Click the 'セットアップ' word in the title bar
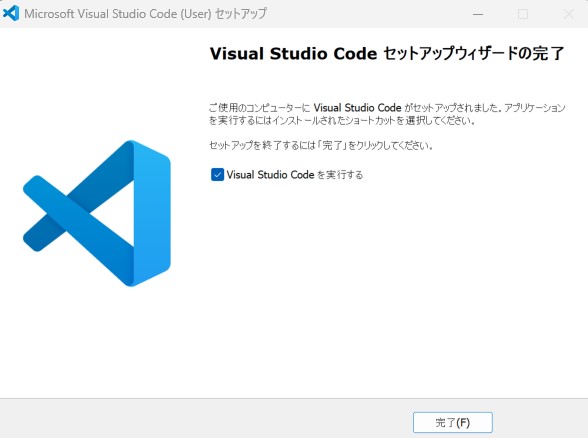This screenshot has height=438, width=588. (241, 14)
